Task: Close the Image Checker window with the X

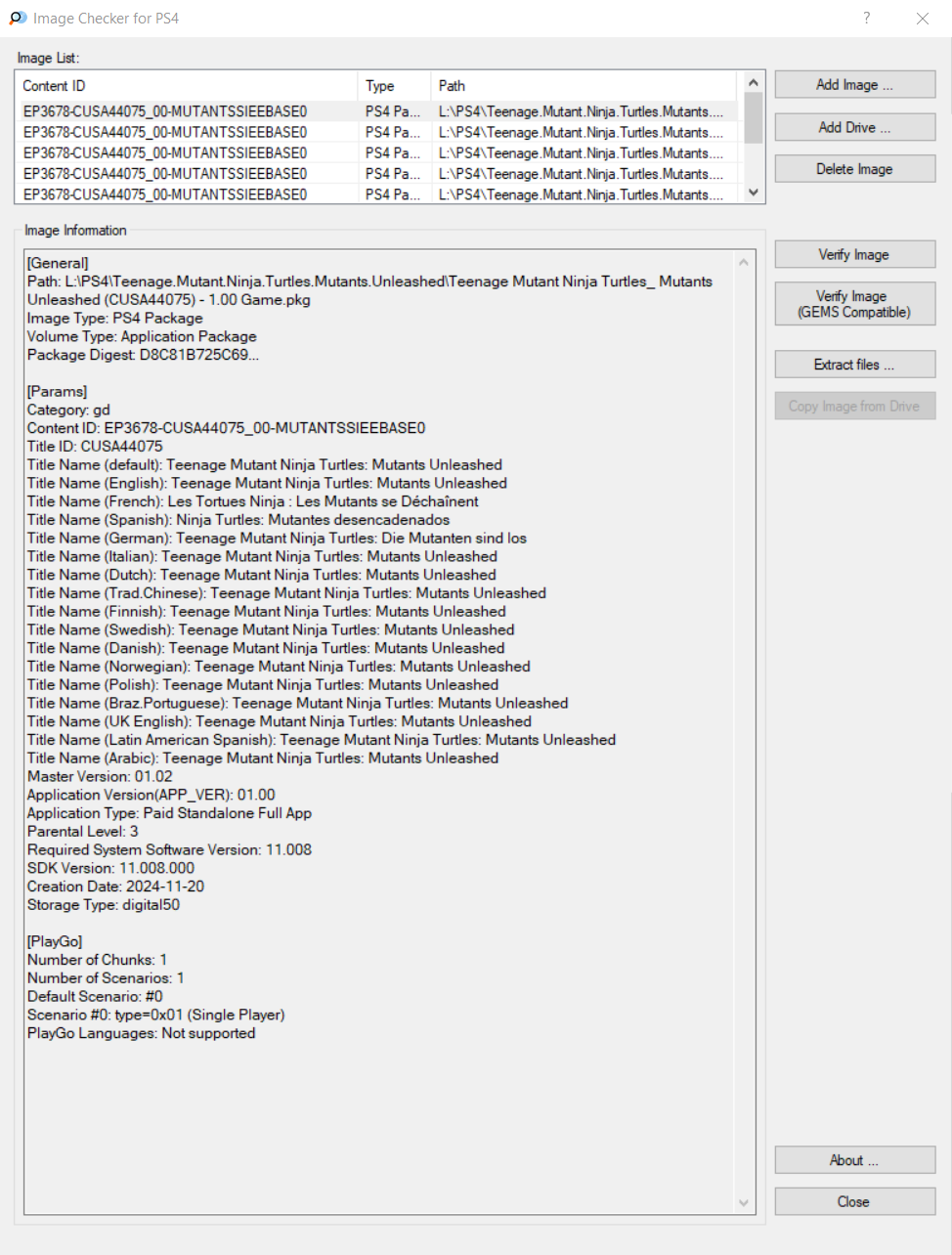Action: (922, 18)
